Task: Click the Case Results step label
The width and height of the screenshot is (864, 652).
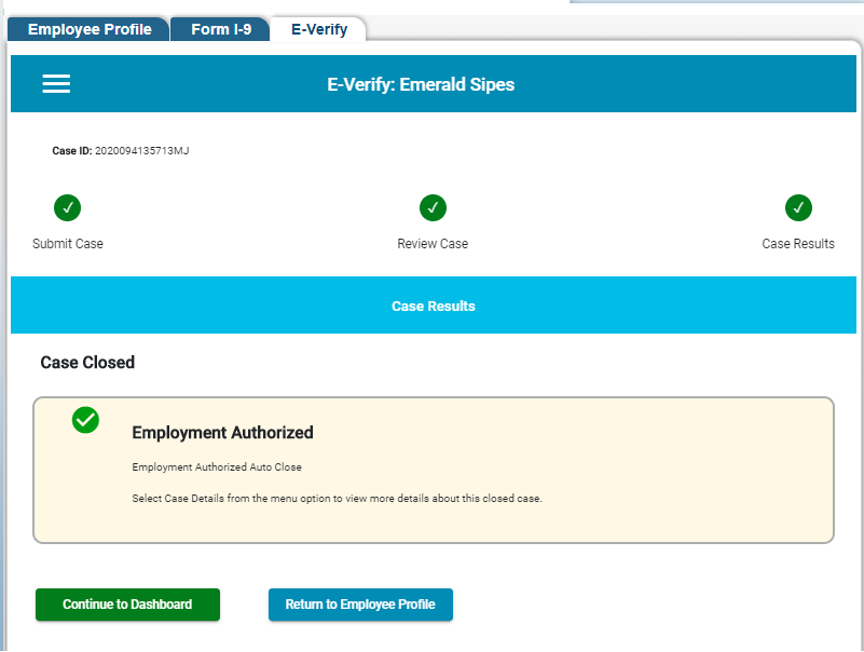Action: [x=798, y=244]
